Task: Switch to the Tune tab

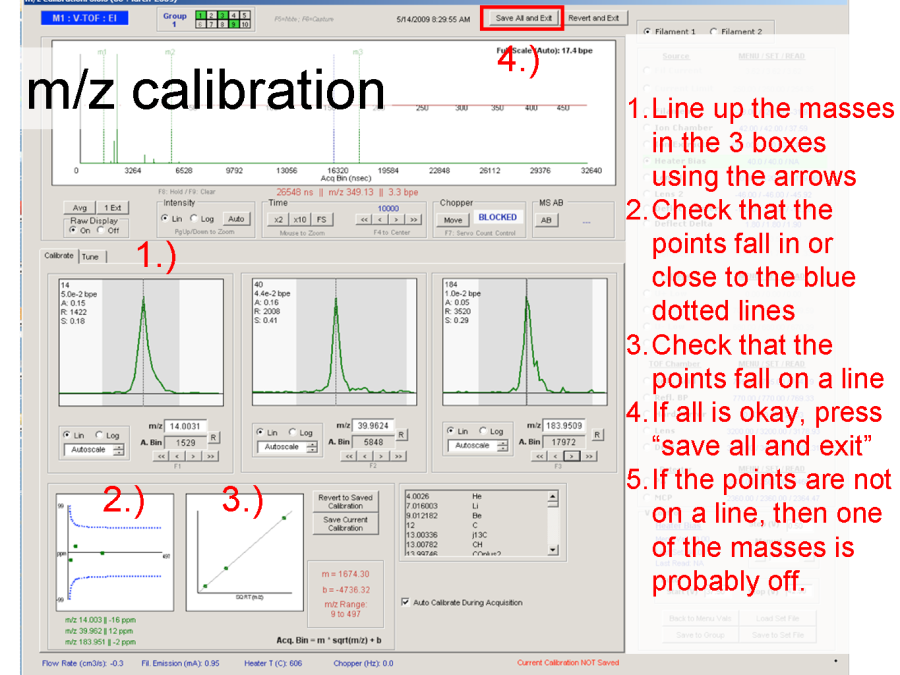Action: 91,256
